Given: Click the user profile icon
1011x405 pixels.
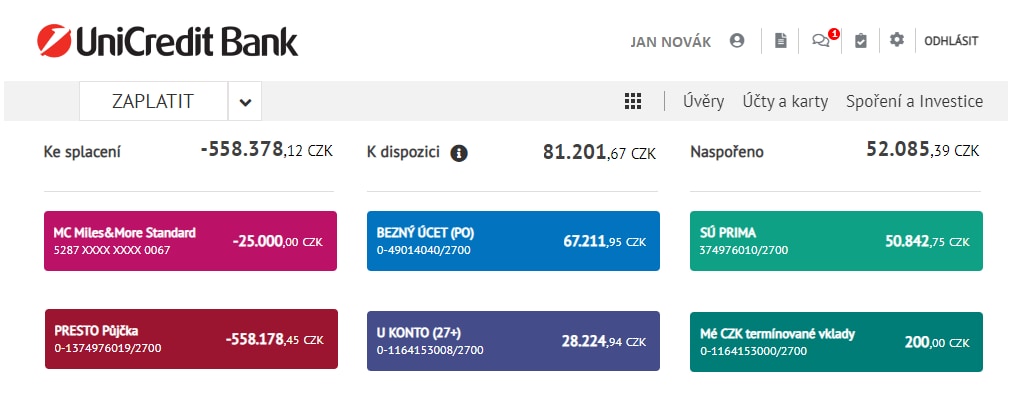Looking at the screenshot, I should coord(737,41).
